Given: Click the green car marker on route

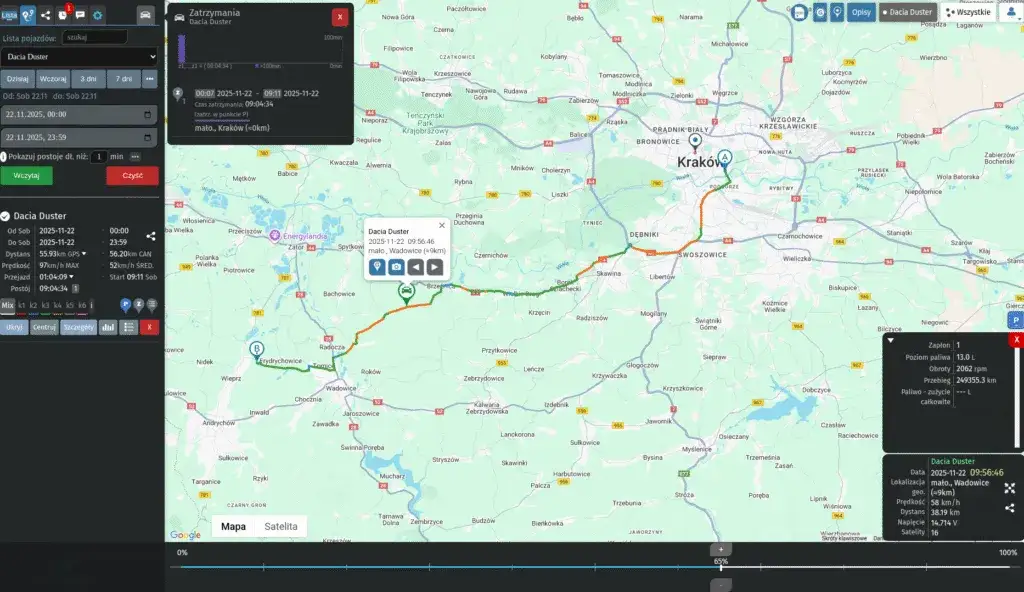Looking at the screenshot, I should 406,291.
